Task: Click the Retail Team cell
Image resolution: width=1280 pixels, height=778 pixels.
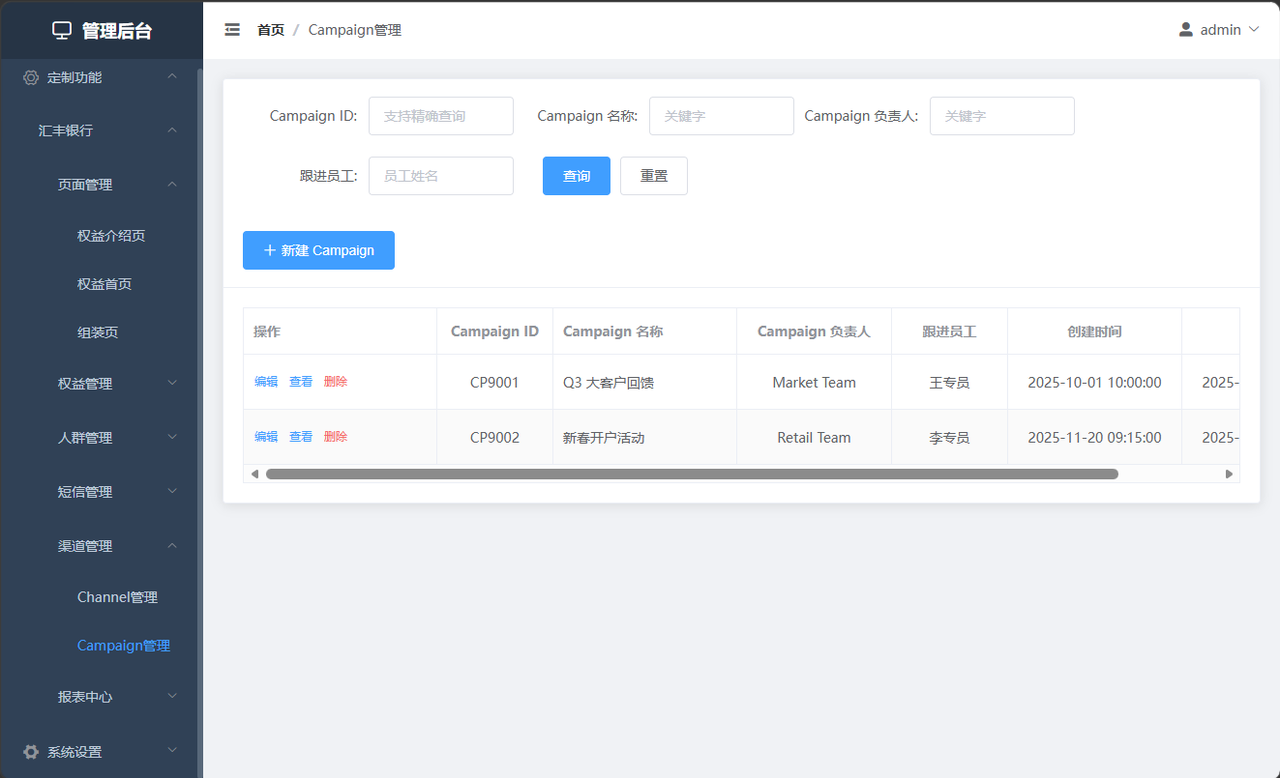Action: (814, 437)
